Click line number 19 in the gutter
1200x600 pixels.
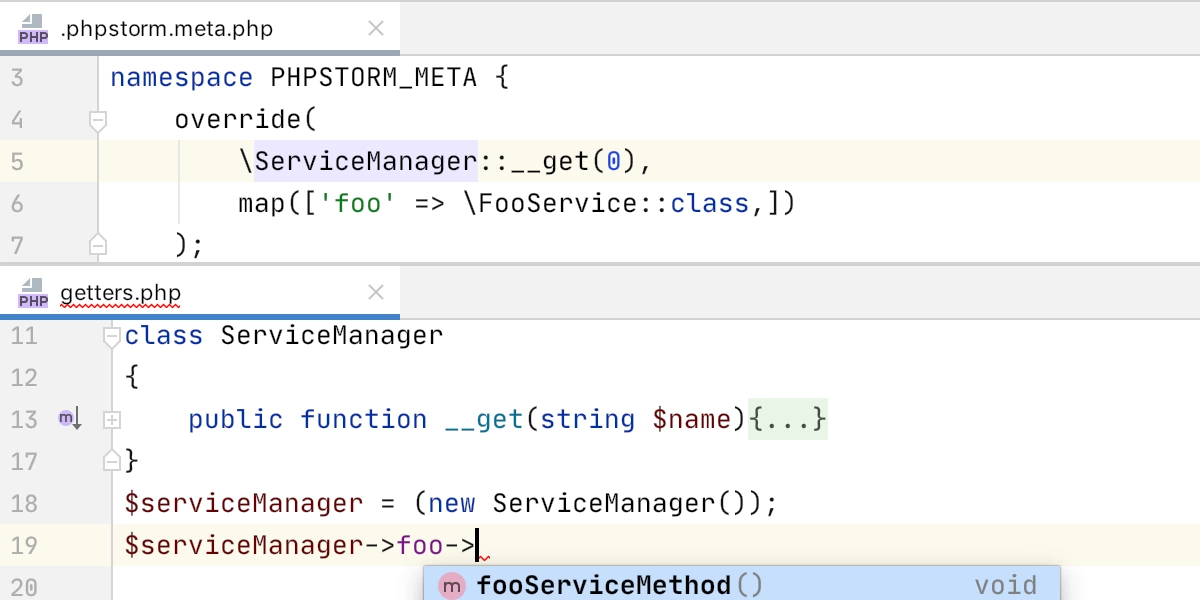(x=24, y=545)
